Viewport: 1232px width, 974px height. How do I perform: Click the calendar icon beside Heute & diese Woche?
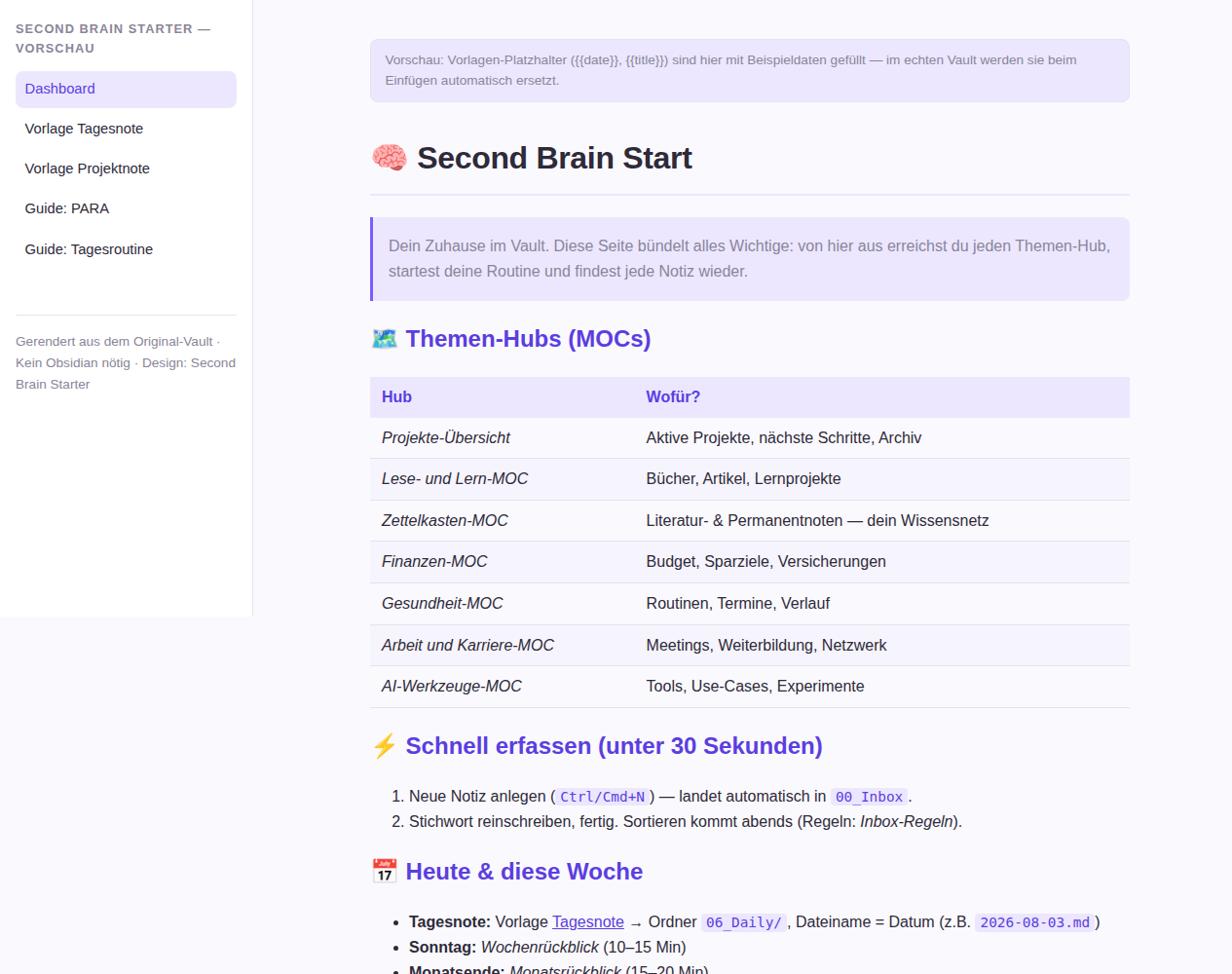click(x=385, y=872)
